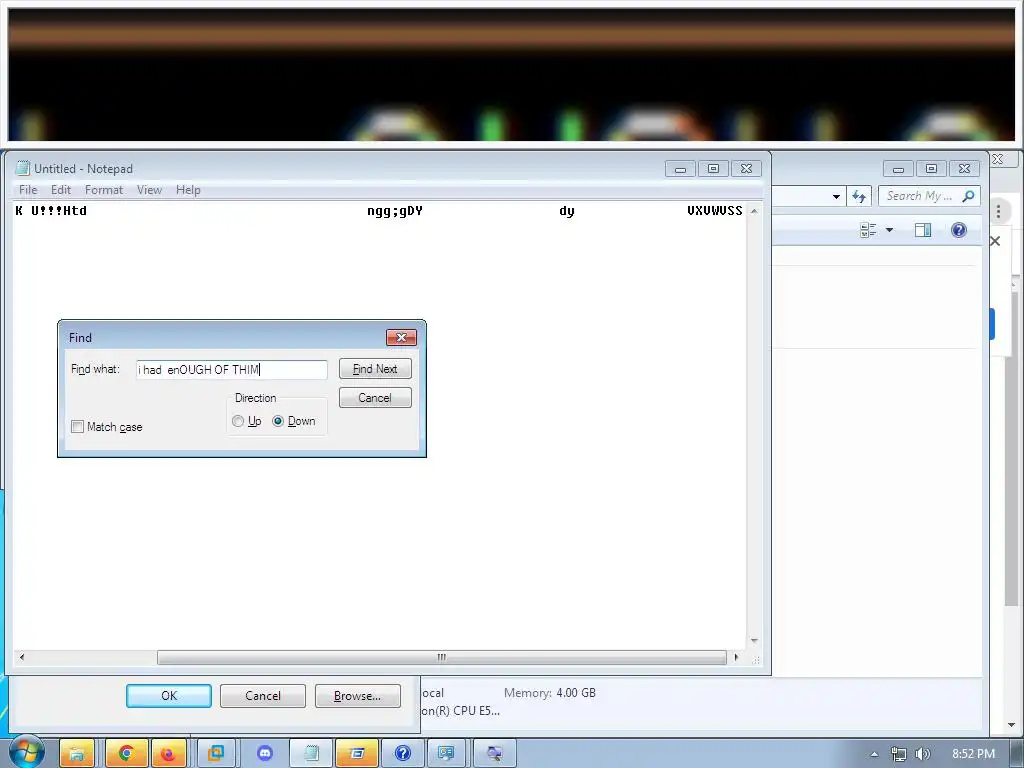This screenshot has height=768, width=1024.
Task: Click the Notepad document icon in title bar
Action: pos(23,168)
